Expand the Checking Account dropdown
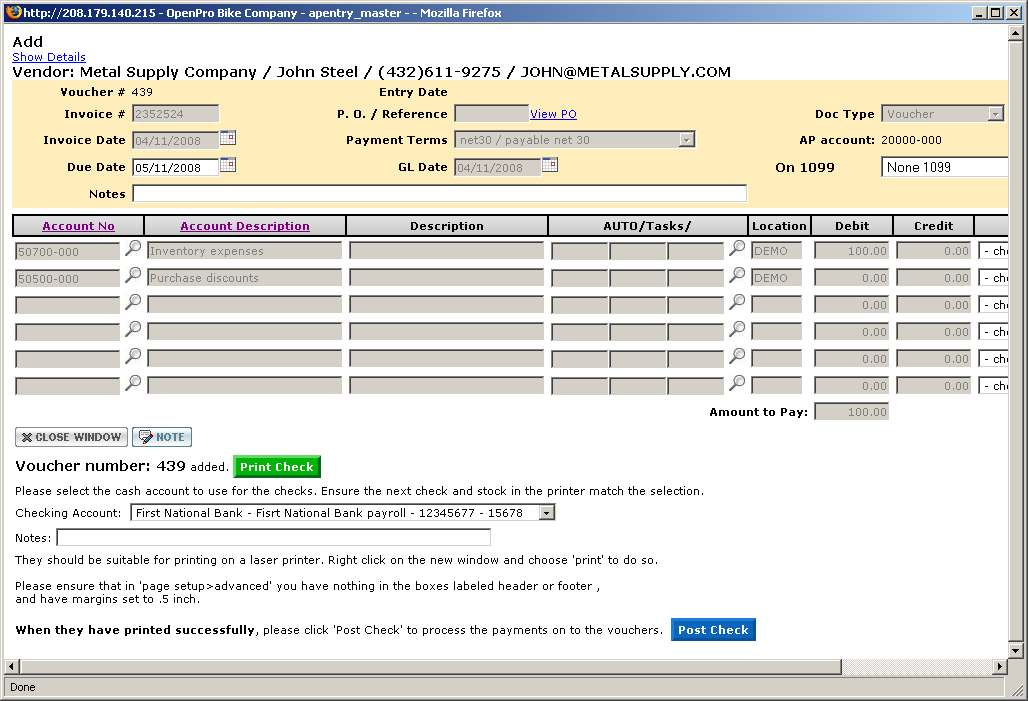The image size is (1028, 701). (x=546, y=513)
